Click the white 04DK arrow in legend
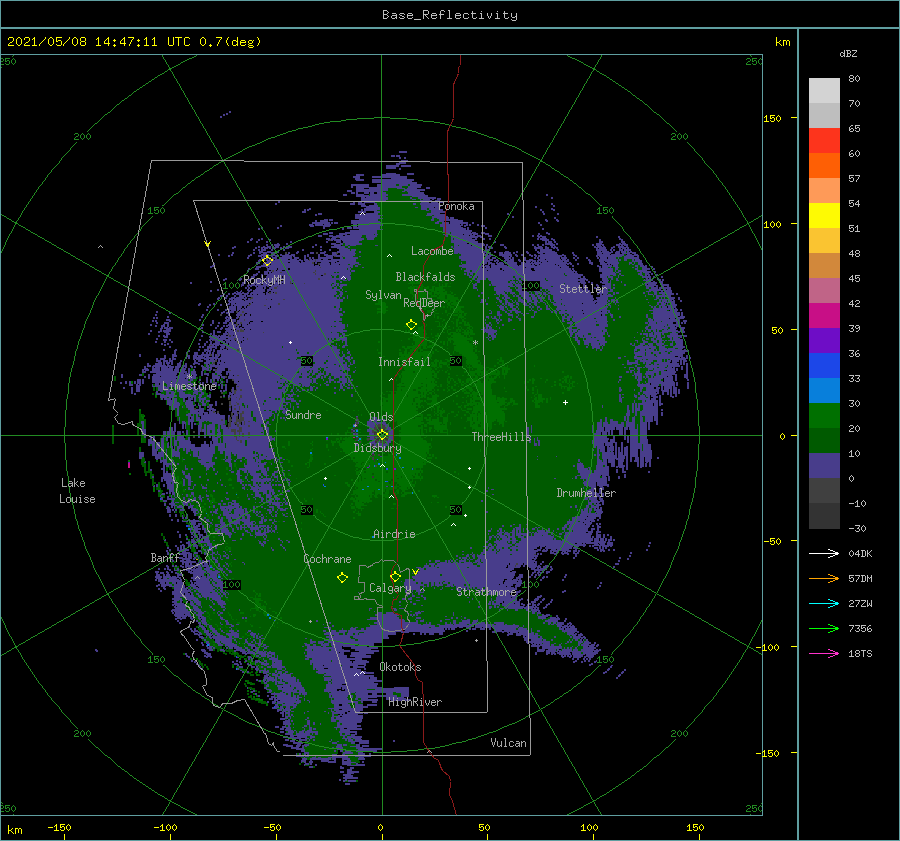900x841 pixels. (824, 554)
